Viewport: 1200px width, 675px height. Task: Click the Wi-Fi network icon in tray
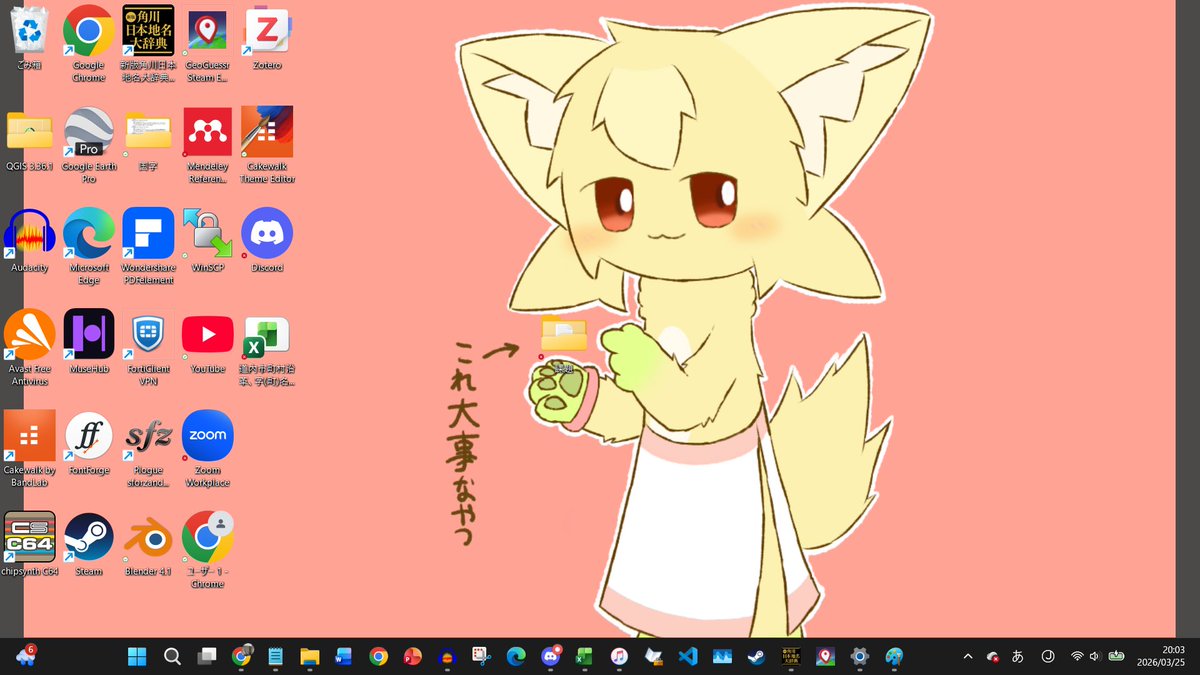(1077, 657)
